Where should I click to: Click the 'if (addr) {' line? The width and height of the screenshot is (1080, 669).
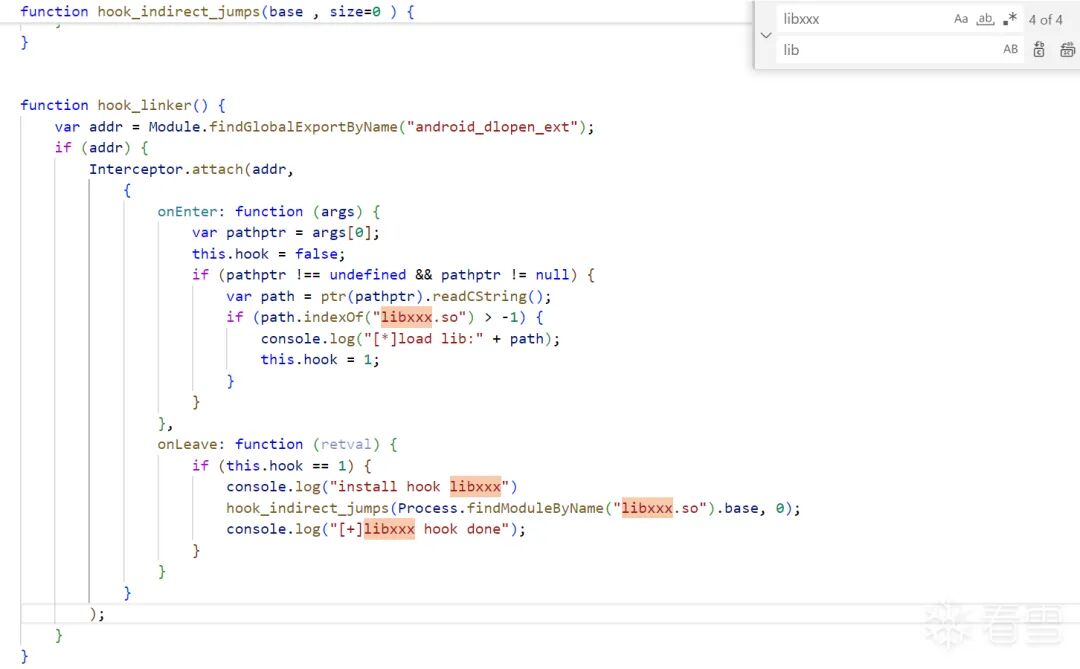[101, 147]
